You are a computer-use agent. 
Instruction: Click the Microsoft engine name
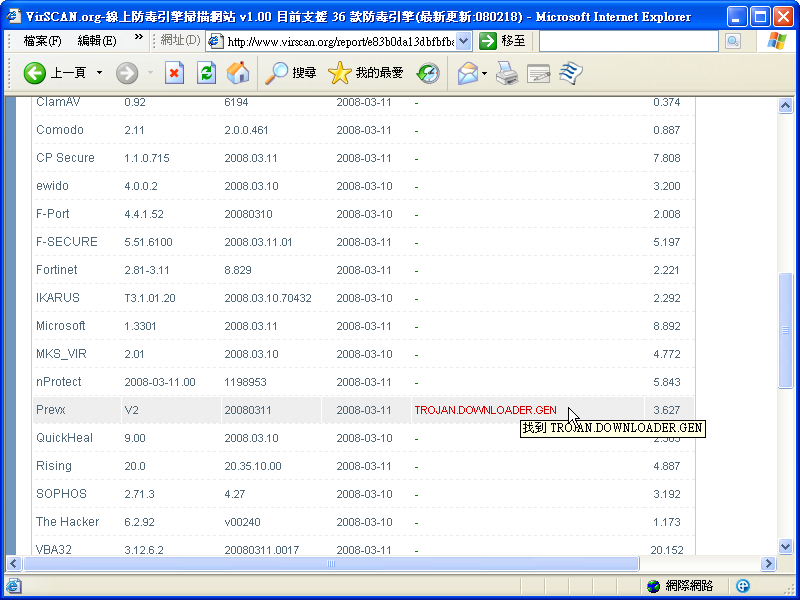click(60, 326)
